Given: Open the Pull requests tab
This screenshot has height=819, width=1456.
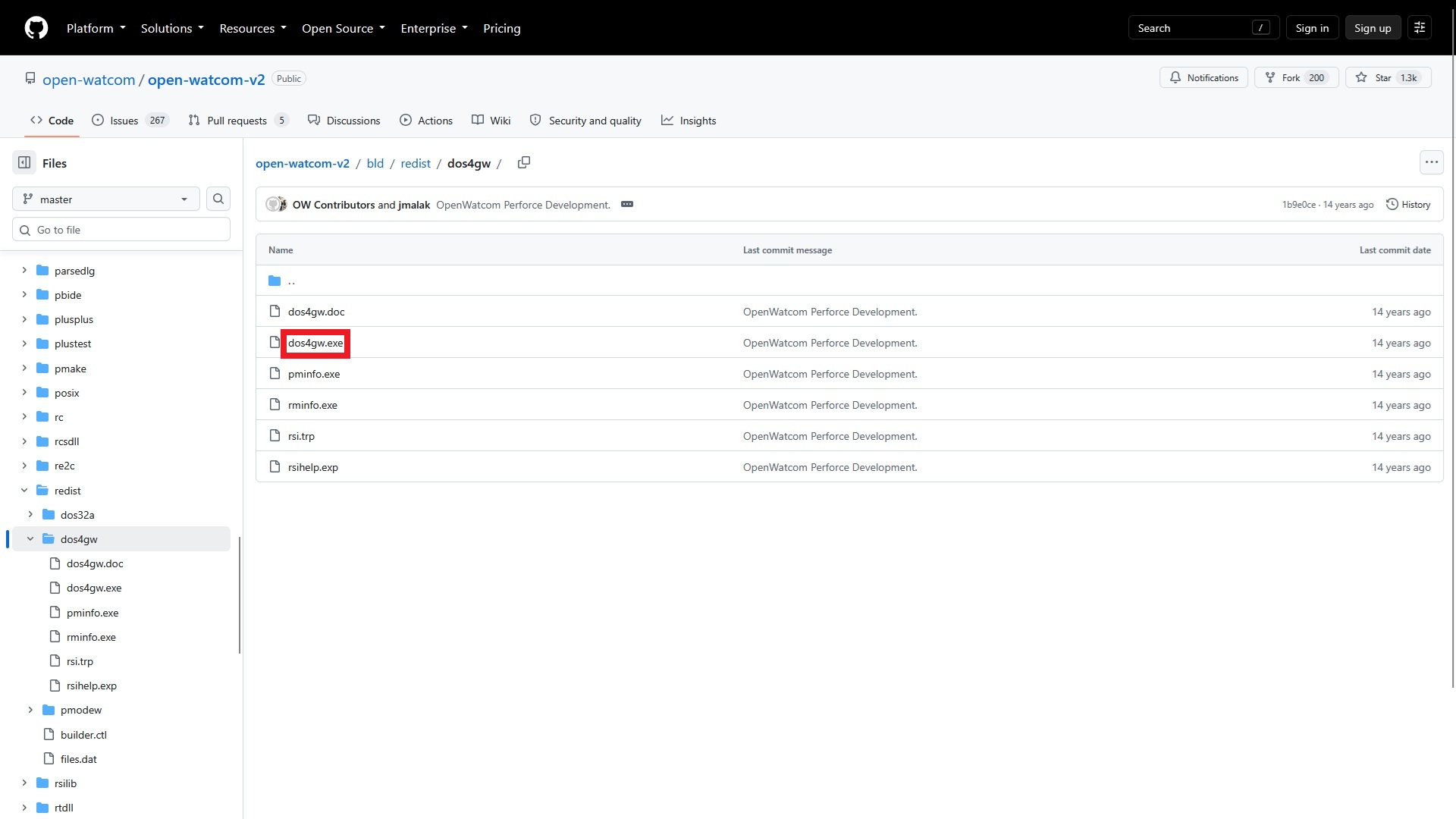Looking at the screenshot, I should coord(238,121).
